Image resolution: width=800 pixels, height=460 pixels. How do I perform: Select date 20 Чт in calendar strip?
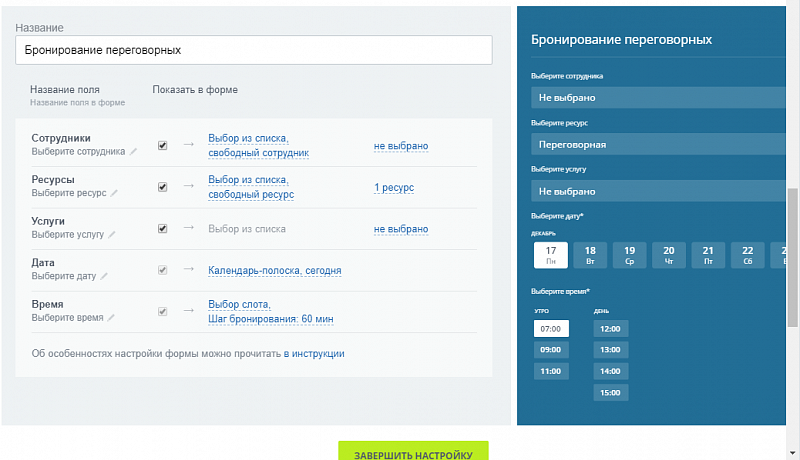[x=669, y=254]
